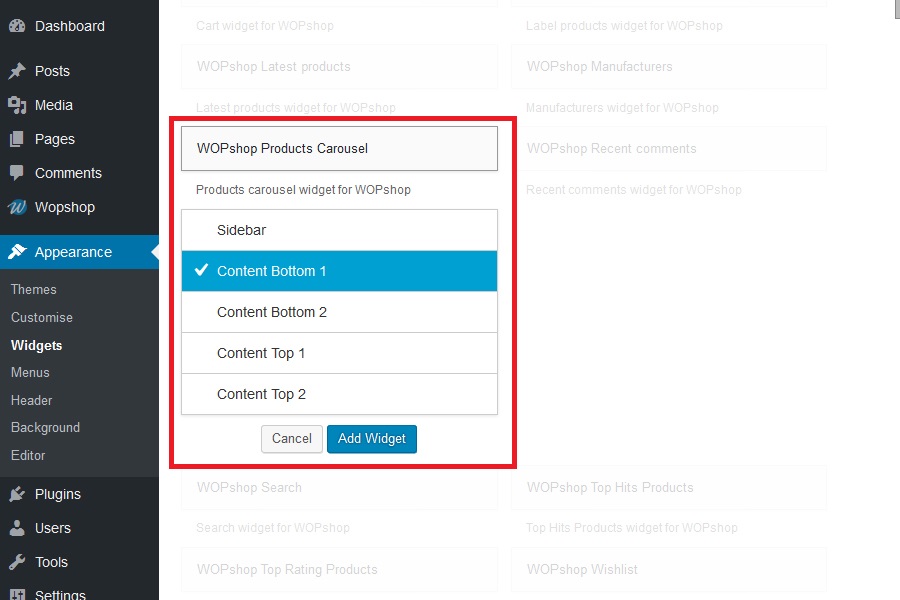The width and height of the screenshot is (900, 600).
Task: Select the Content Top 2 option
Action: click(x=339, y=394)
